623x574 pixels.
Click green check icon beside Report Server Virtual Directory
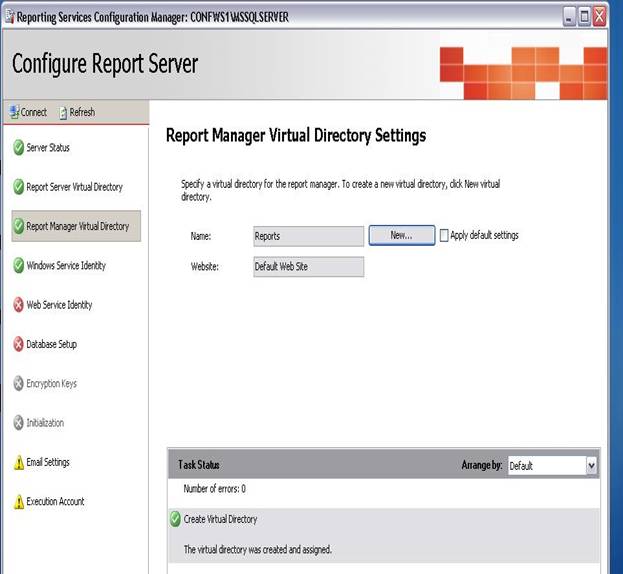click(x=18, y=187)
